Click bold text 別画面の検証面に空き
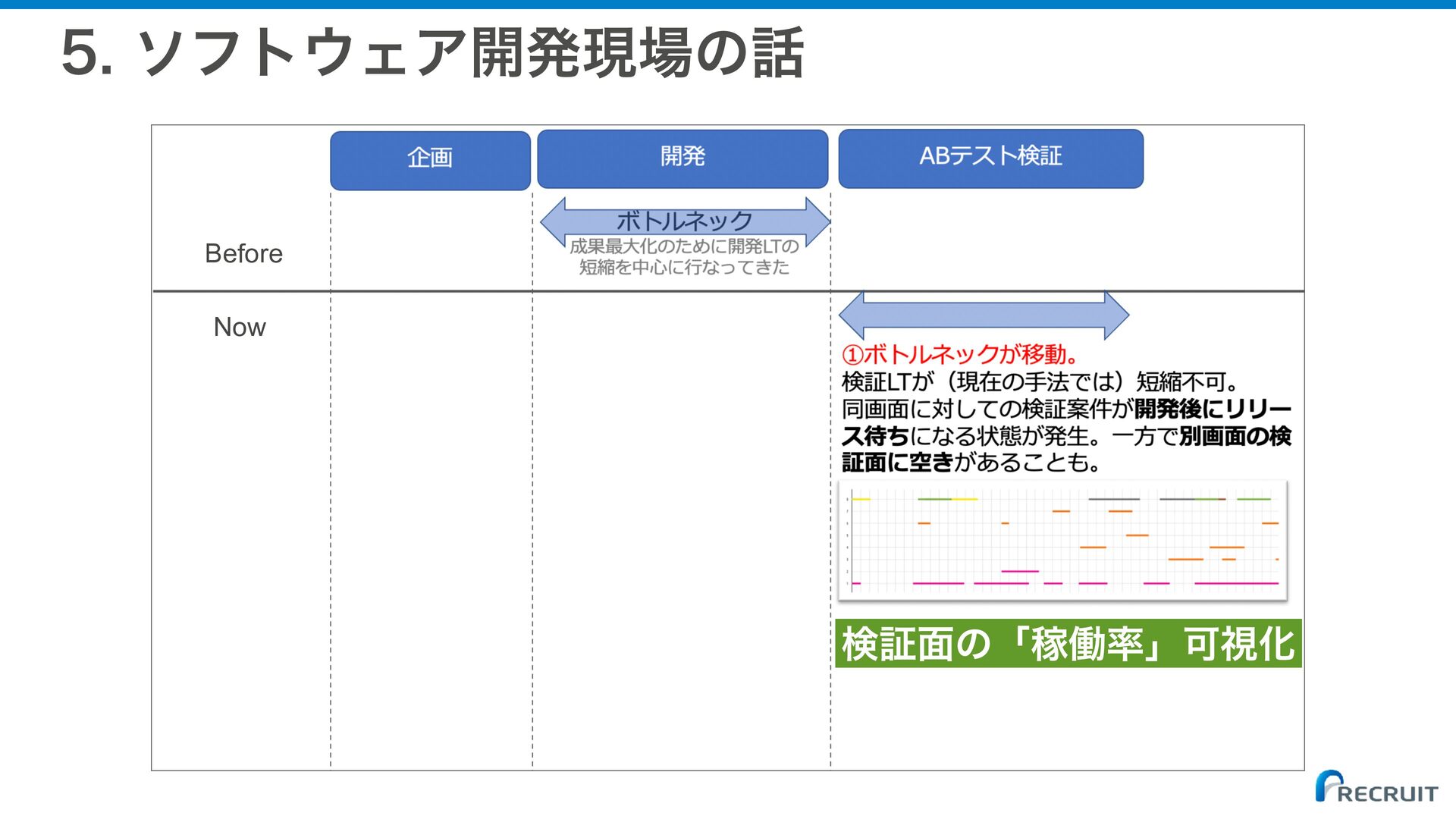Screen dimensions: 1456x819 [x=1235, y=436]
